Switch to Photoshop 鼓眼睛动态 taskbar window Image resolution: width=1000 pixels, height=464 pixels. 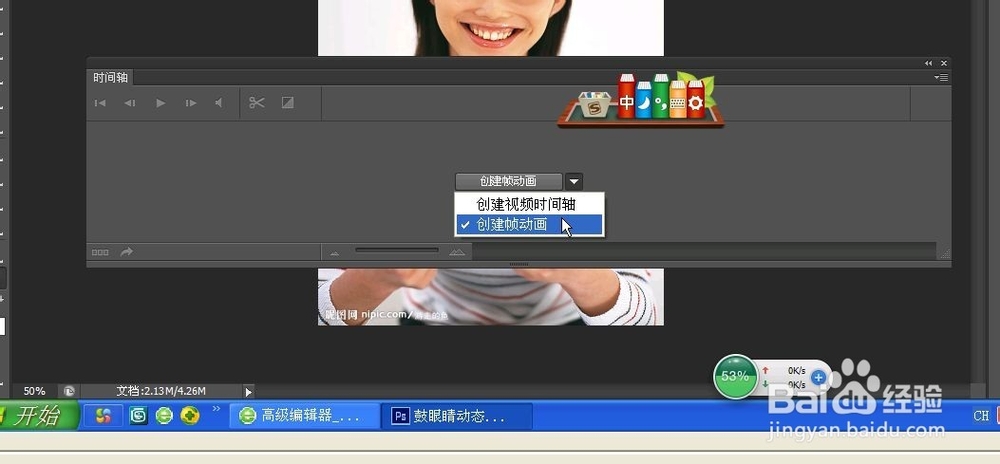coord(457,416)
